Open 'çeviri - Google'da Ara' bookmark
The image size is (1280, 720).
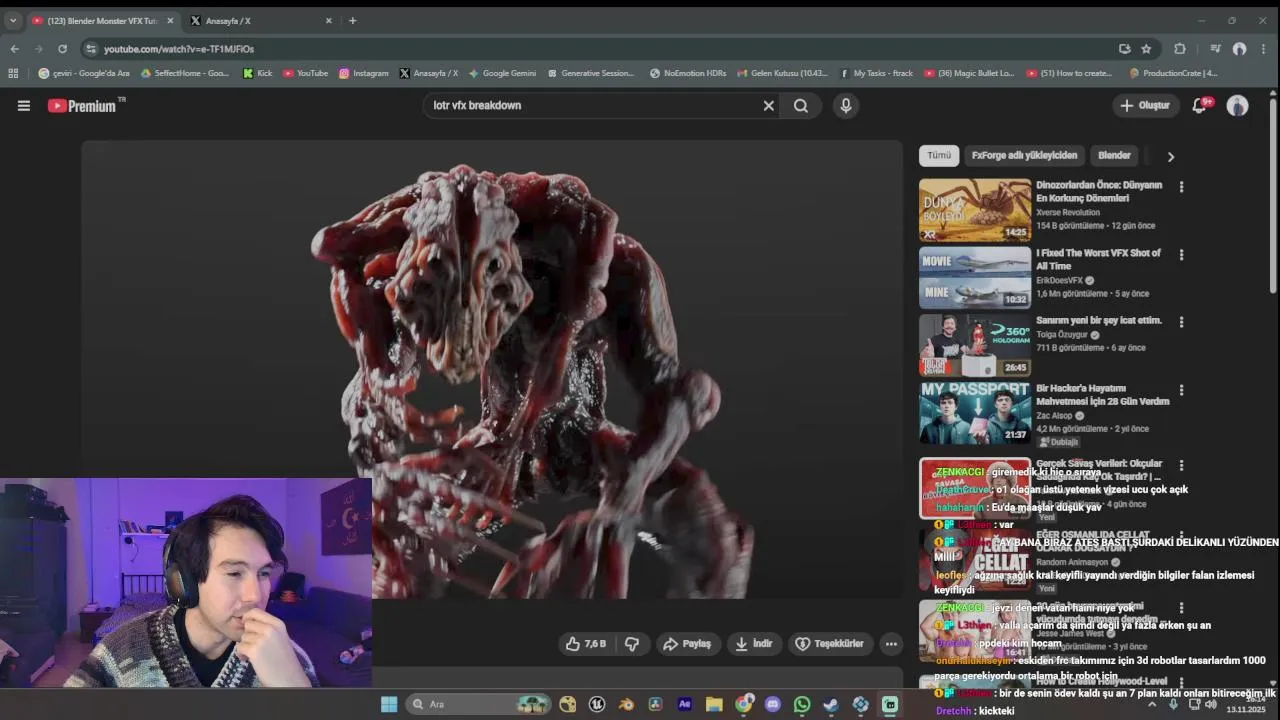click(84, 73)
